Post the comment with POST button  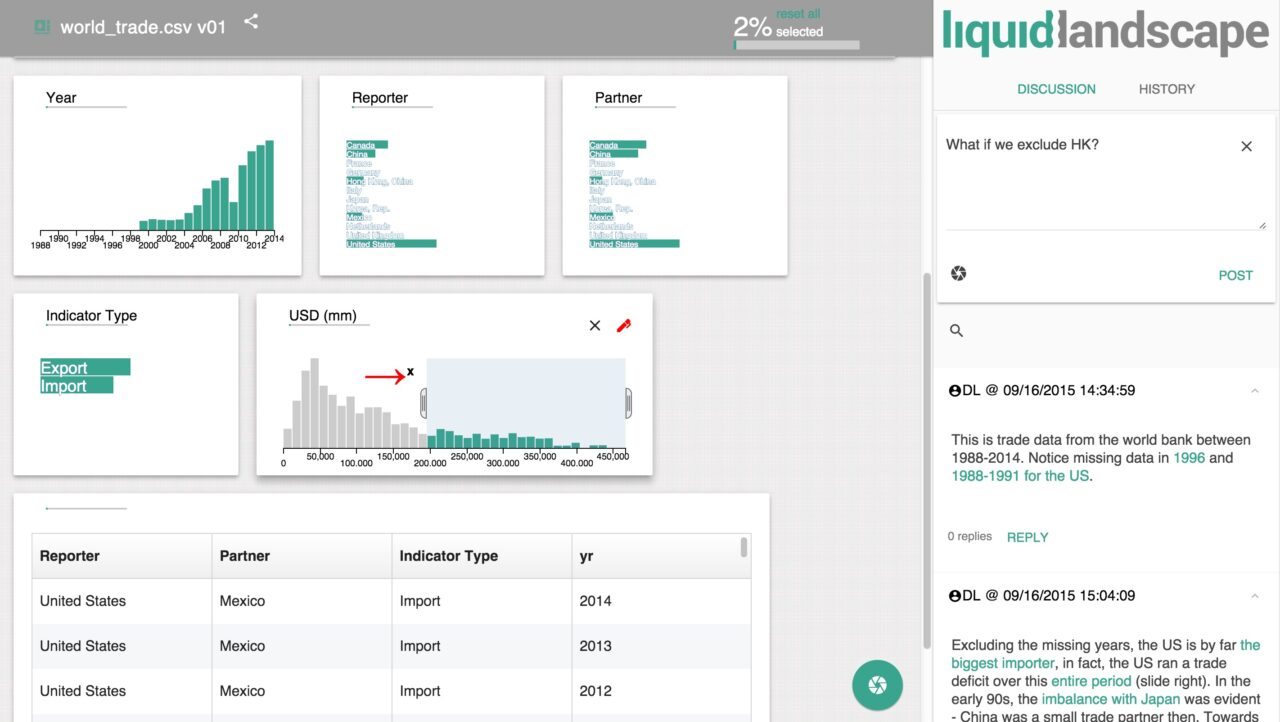tap(1235, 275)
